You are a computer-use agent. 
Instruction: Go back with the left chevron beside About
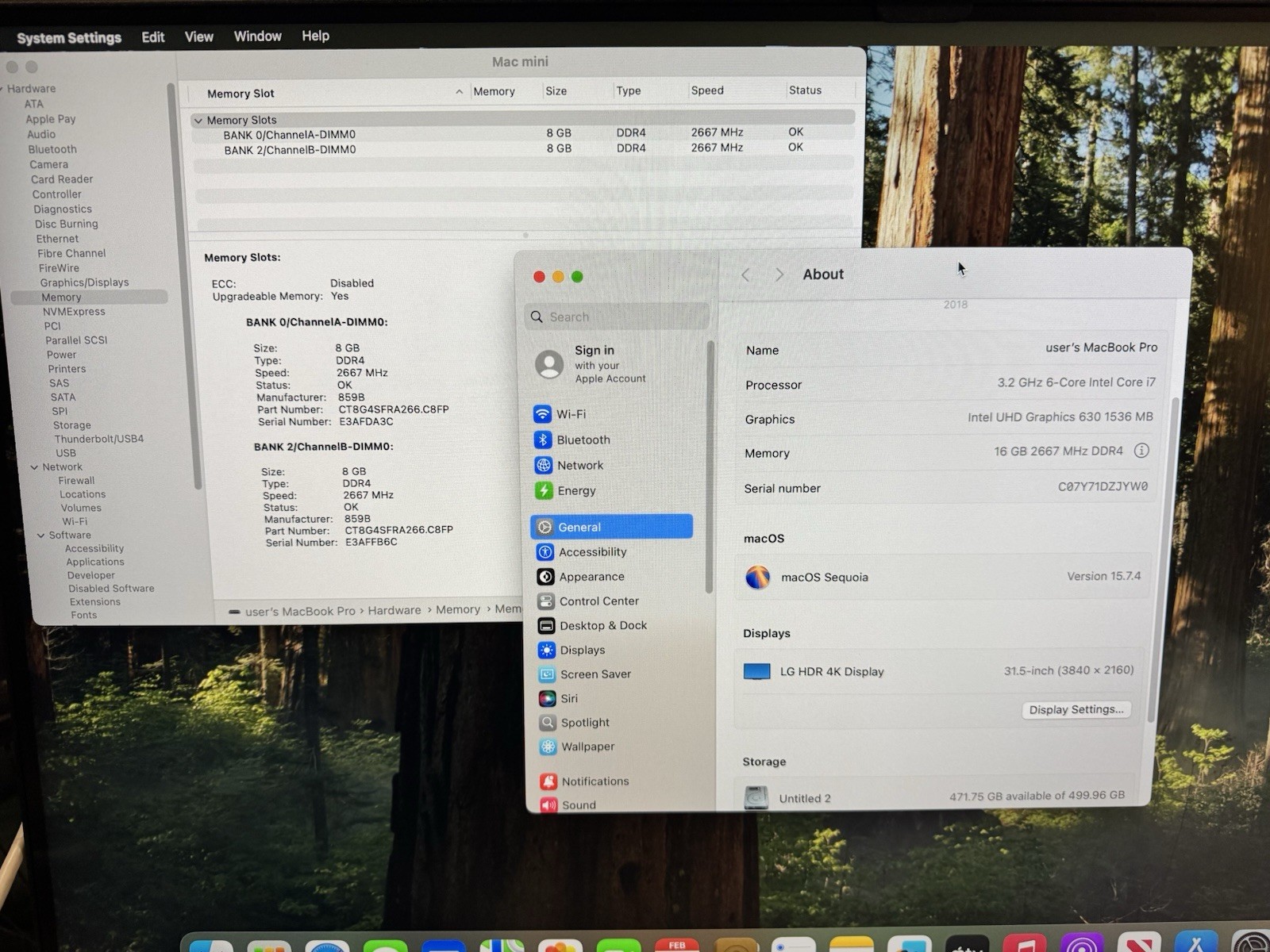[745, 274]
